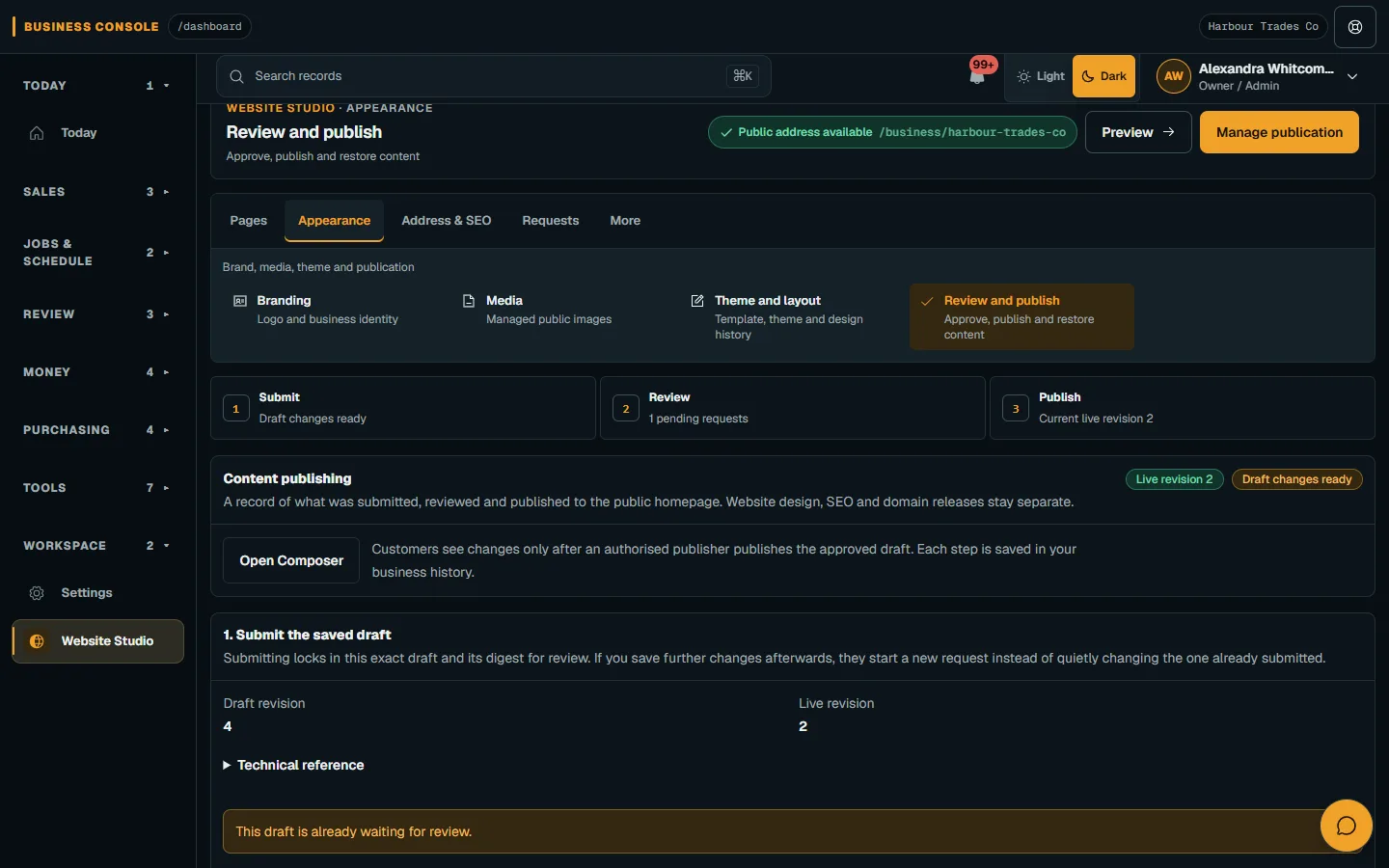Open the notifications bell with 99+ badge
The width and height of the screenshot is (1389, 868).
pyautogui.click(x=978, y=75)
